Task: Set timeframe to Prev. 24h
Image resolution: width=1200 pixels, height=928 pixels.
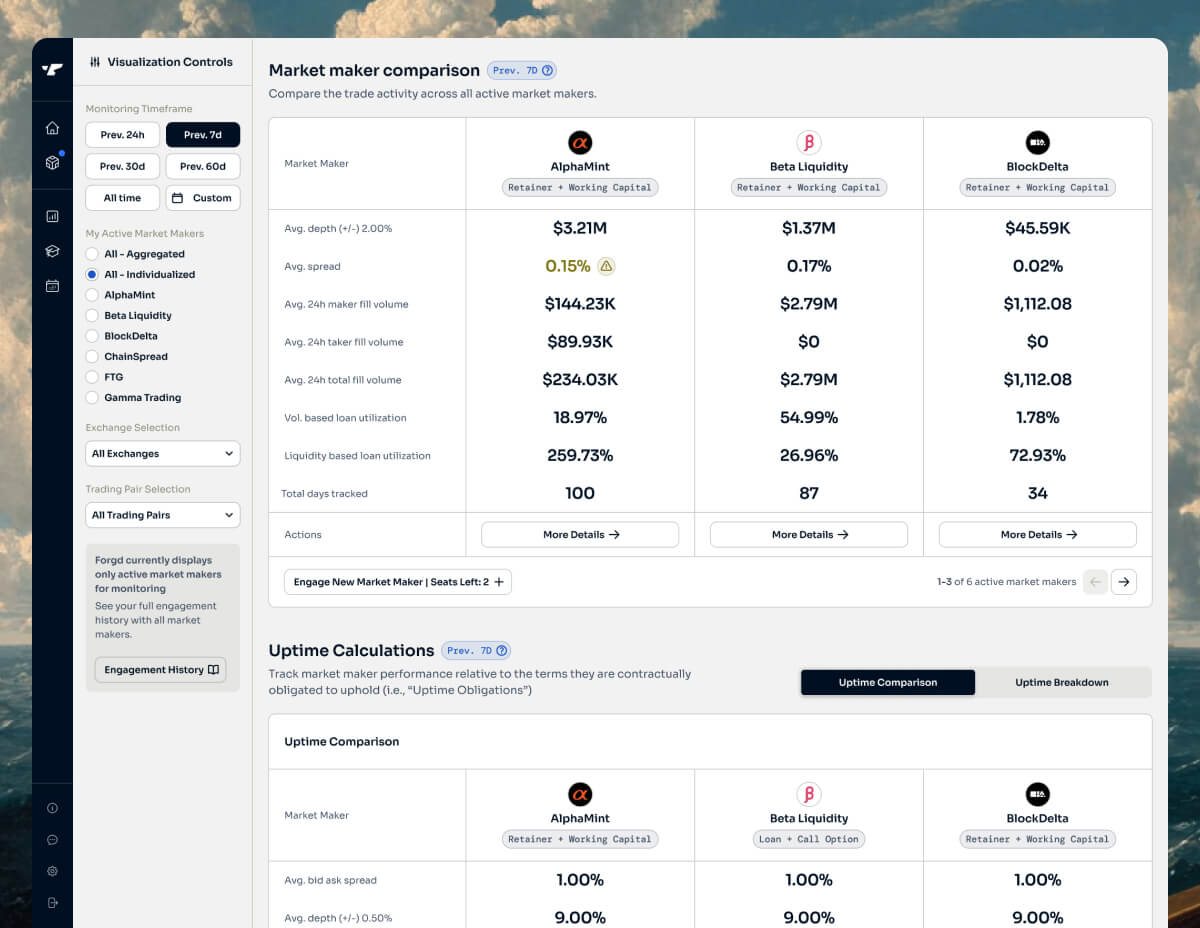Action: point(123,135)
